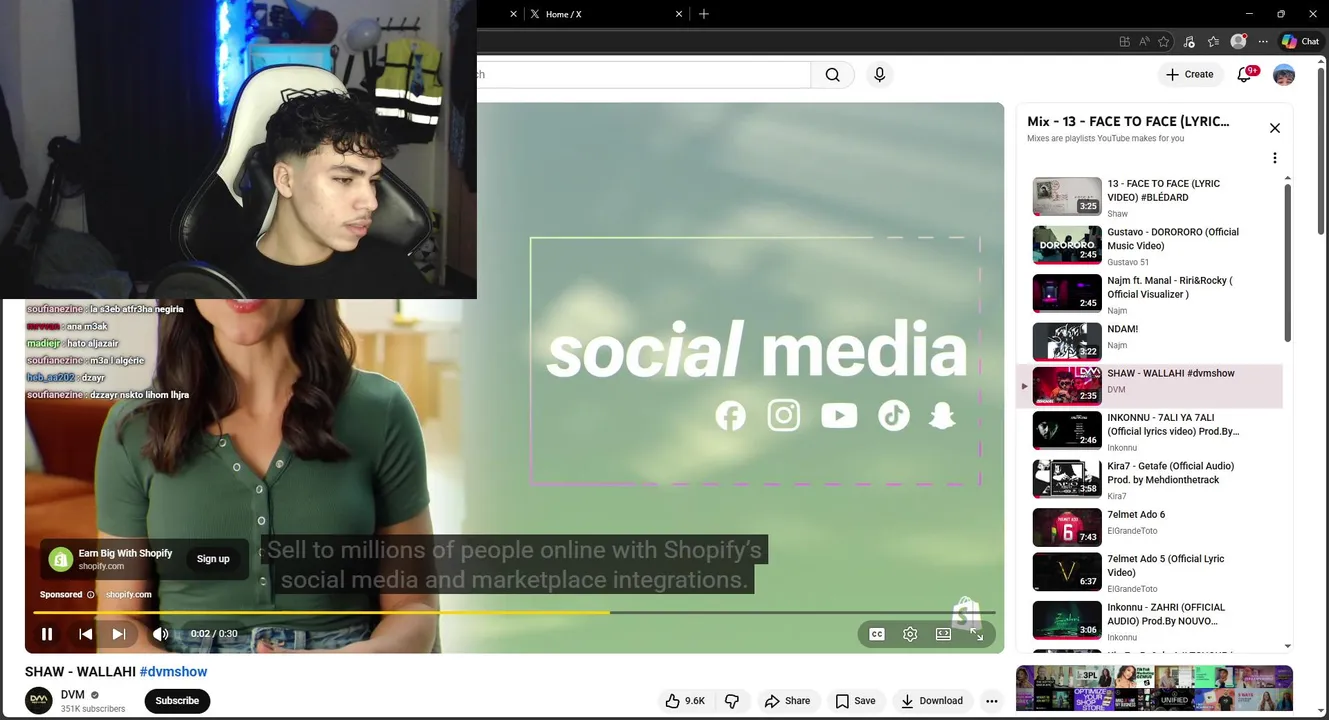Close the tab left of Home / X
This screenshot has width=1329, height=720.
coord(514,14)
